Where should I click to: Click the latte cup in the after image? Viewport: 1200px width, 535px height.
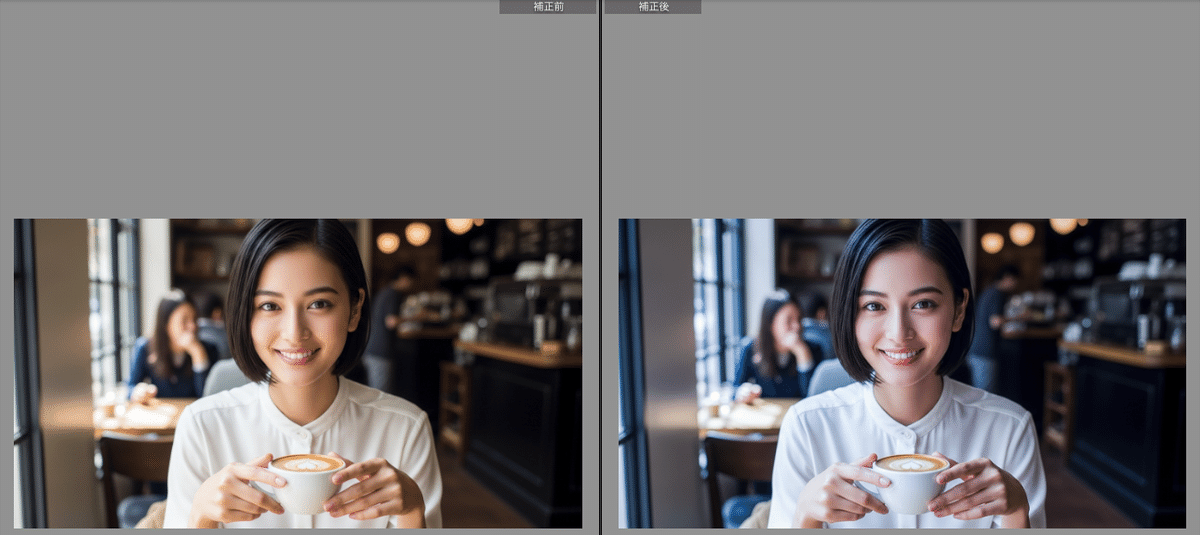911,482
